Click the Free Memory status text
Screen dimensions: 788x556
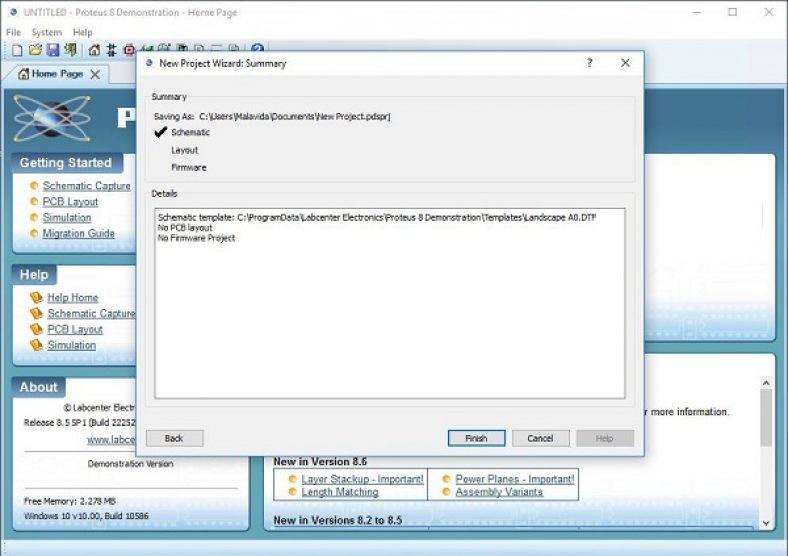pyautogui.click(x=70, y=501)
